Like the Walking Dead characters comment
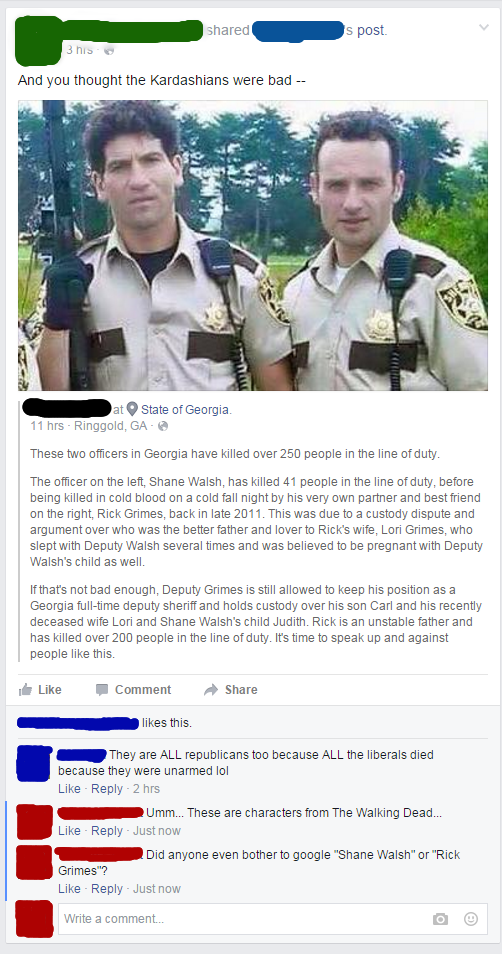The height and width of the screenshot is (954, 502). click(x=69, y=830)
